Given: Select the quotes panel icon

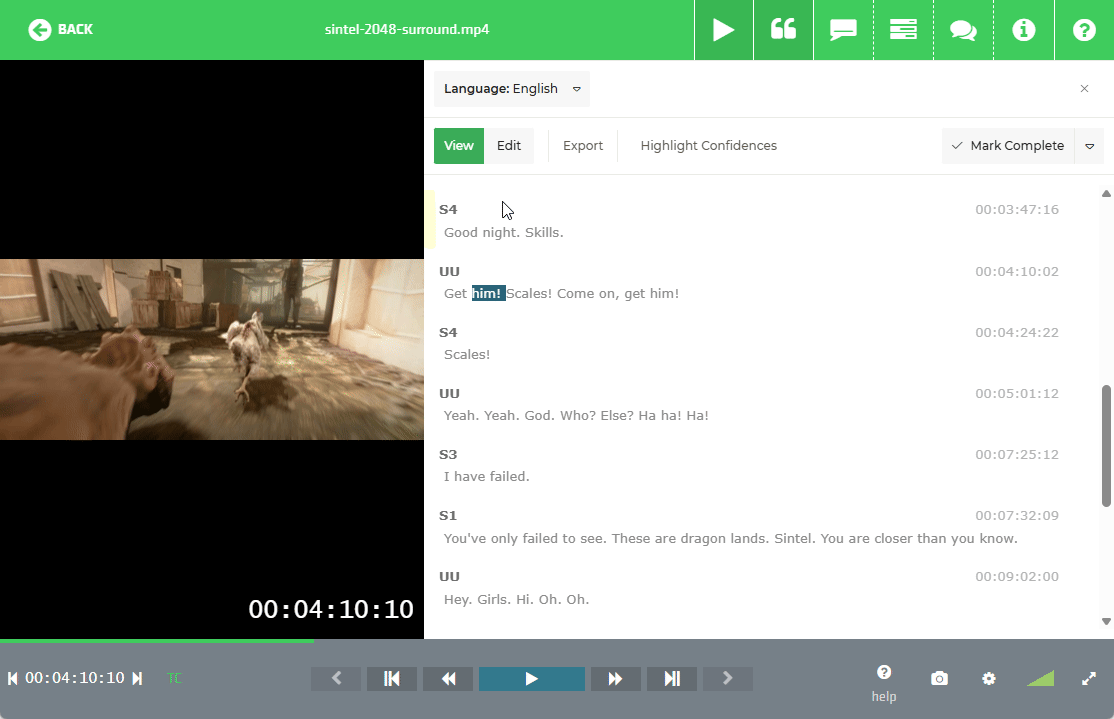Looking at the screenshot, I should tap(783, 29).
